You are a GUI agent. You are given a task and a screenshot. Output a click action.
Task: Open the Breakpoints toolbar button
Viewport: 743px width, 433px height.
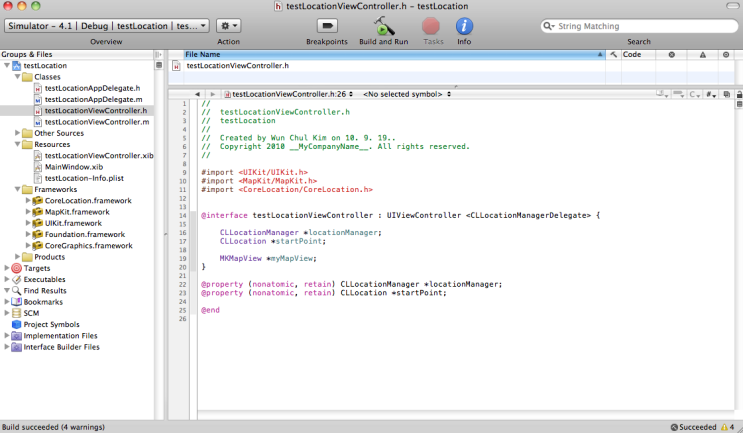pos(326,26)
